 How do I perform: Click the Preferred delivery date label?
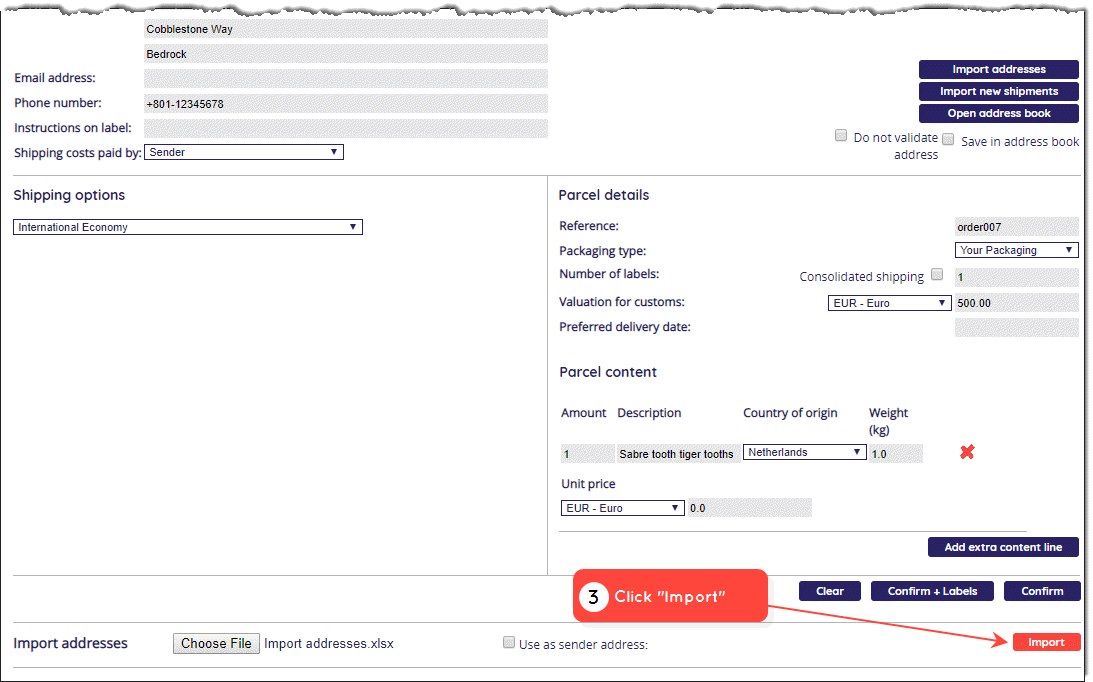pos(625,327)
